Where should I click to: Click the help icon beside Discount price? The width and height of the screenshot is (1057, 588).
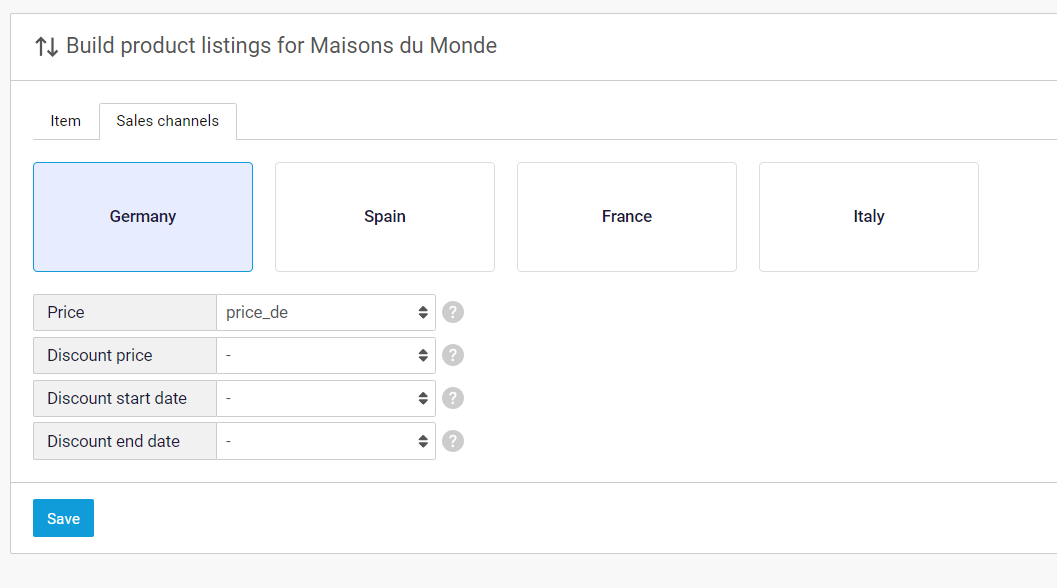(453, 355)
